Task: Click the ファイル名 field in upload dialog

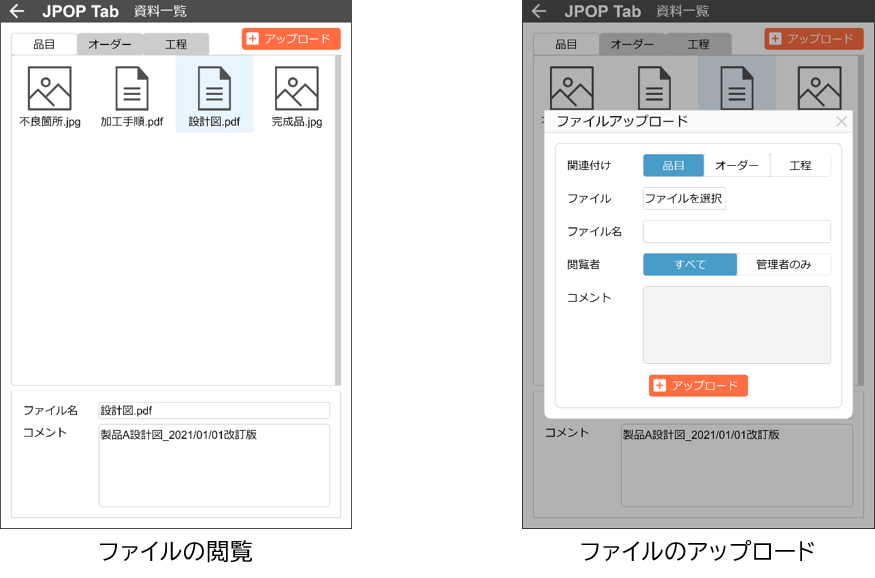Action: [736, 231]
